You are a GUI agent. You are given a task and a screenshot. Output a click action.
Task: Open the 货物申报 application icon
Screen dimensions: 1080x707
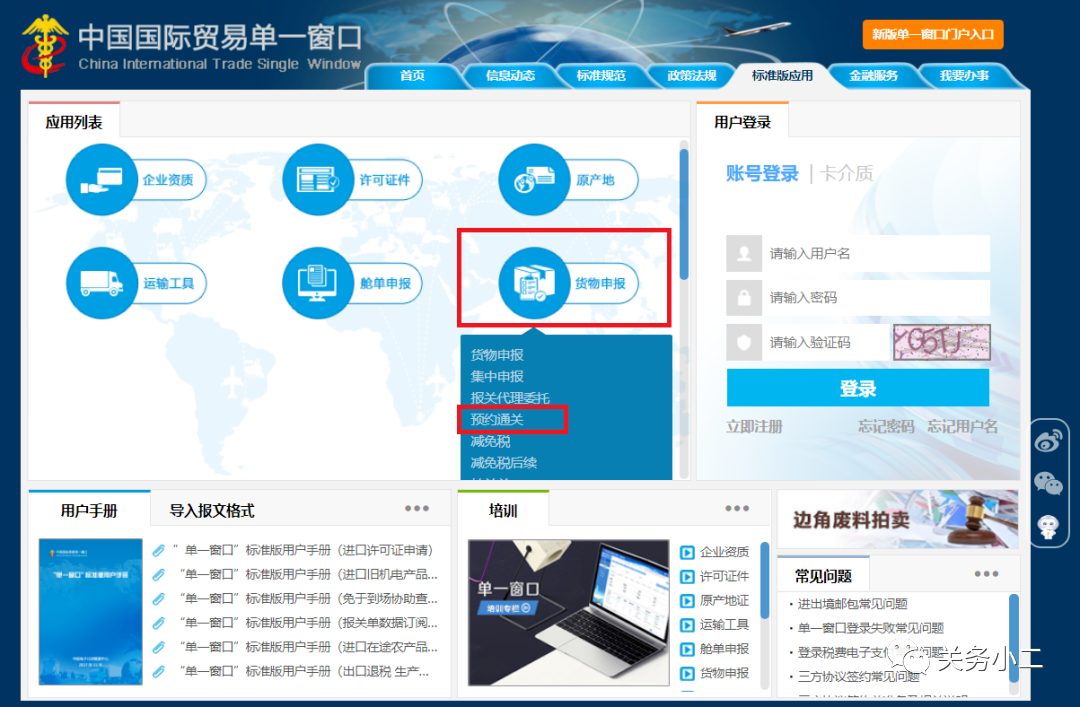534,283
